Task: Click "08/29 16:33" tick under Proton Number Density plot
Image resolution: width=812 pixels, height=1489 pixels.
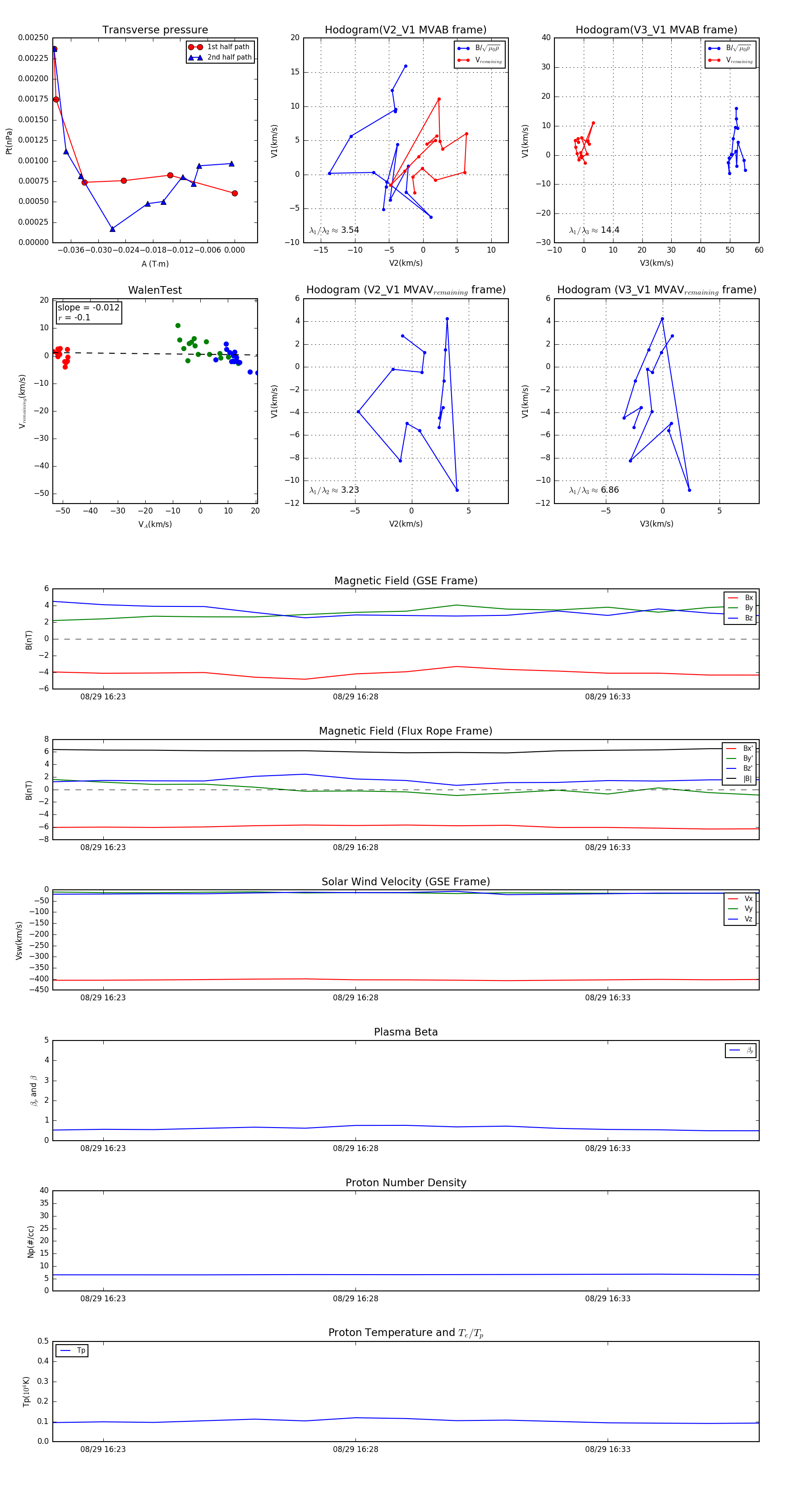Action: [x=607, y=1299]
